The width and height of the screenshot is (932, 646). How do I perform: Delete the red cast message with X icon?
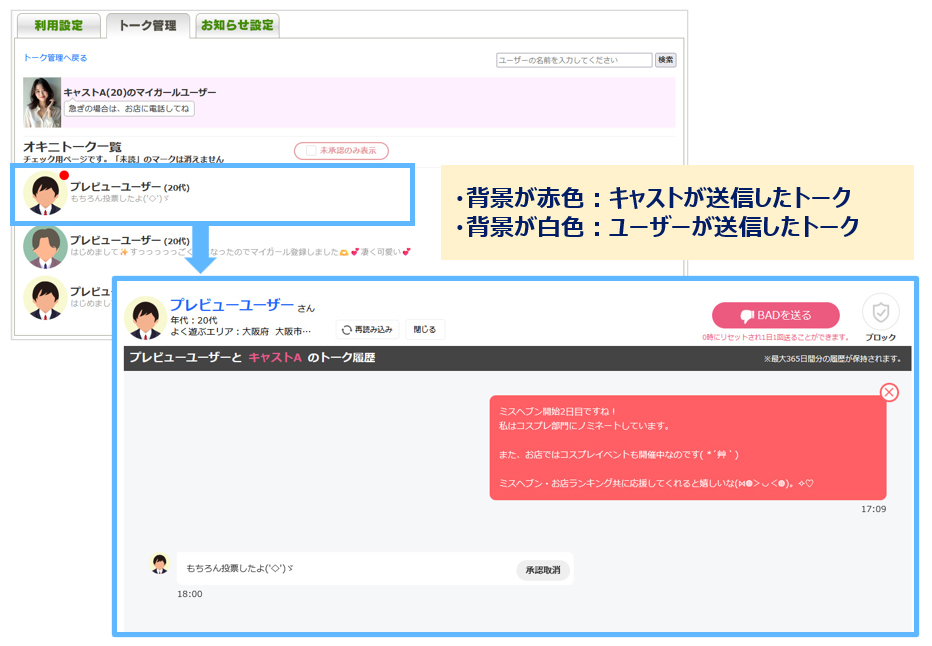(889, 392)
